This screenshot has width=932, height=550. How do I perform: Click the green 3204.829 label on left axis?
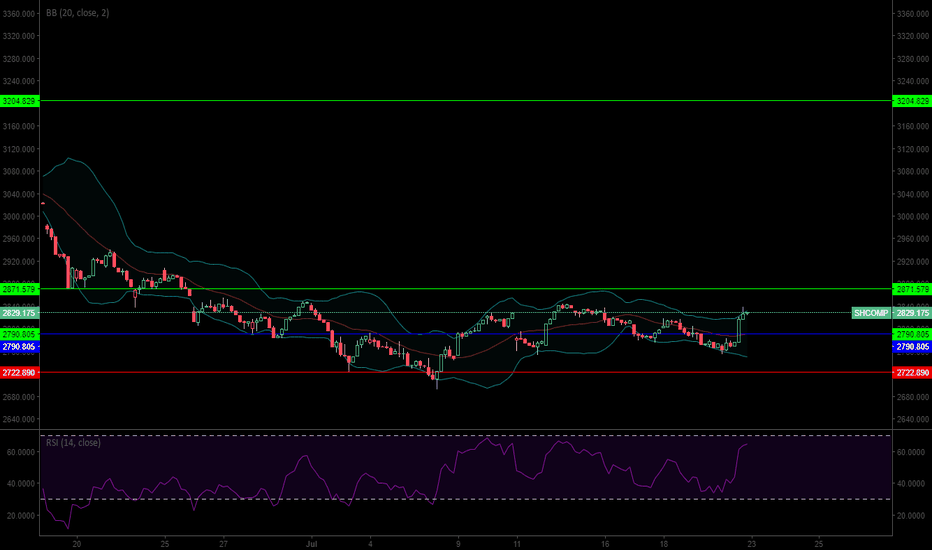pyautogui.click(x=19, y=101)
